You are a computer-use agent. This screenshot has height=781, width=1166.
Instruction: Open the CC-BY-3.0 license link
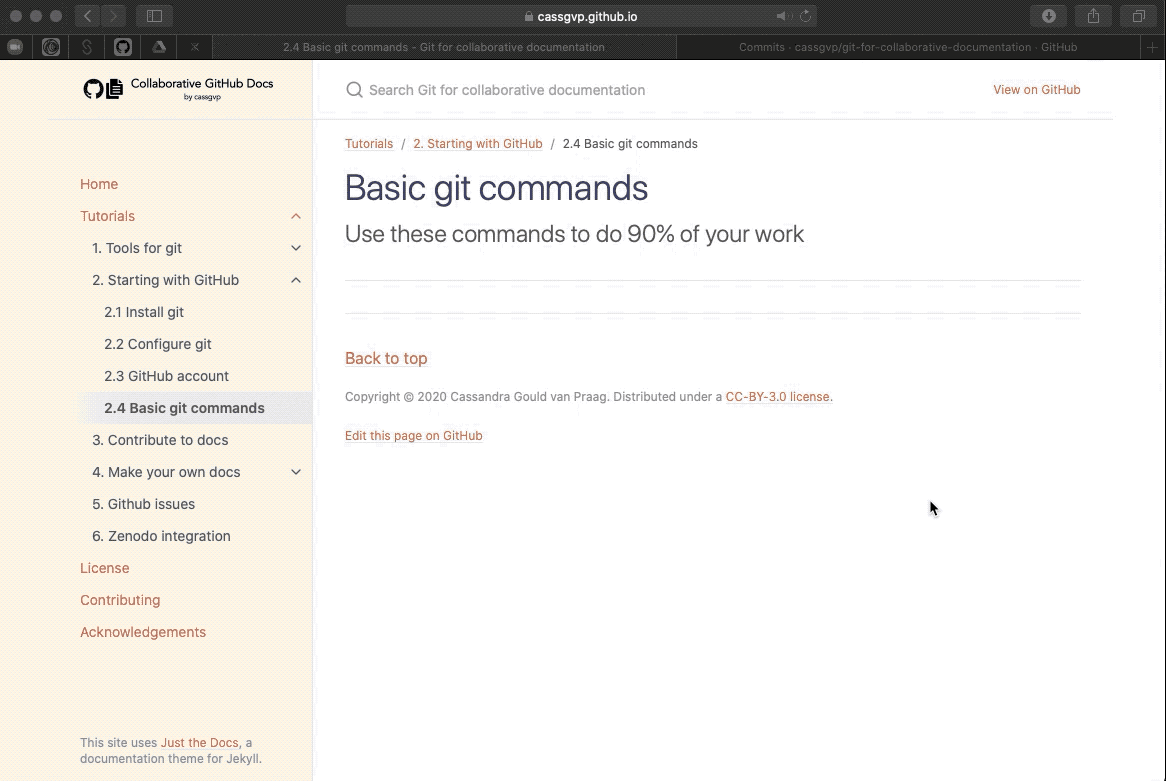777,396
